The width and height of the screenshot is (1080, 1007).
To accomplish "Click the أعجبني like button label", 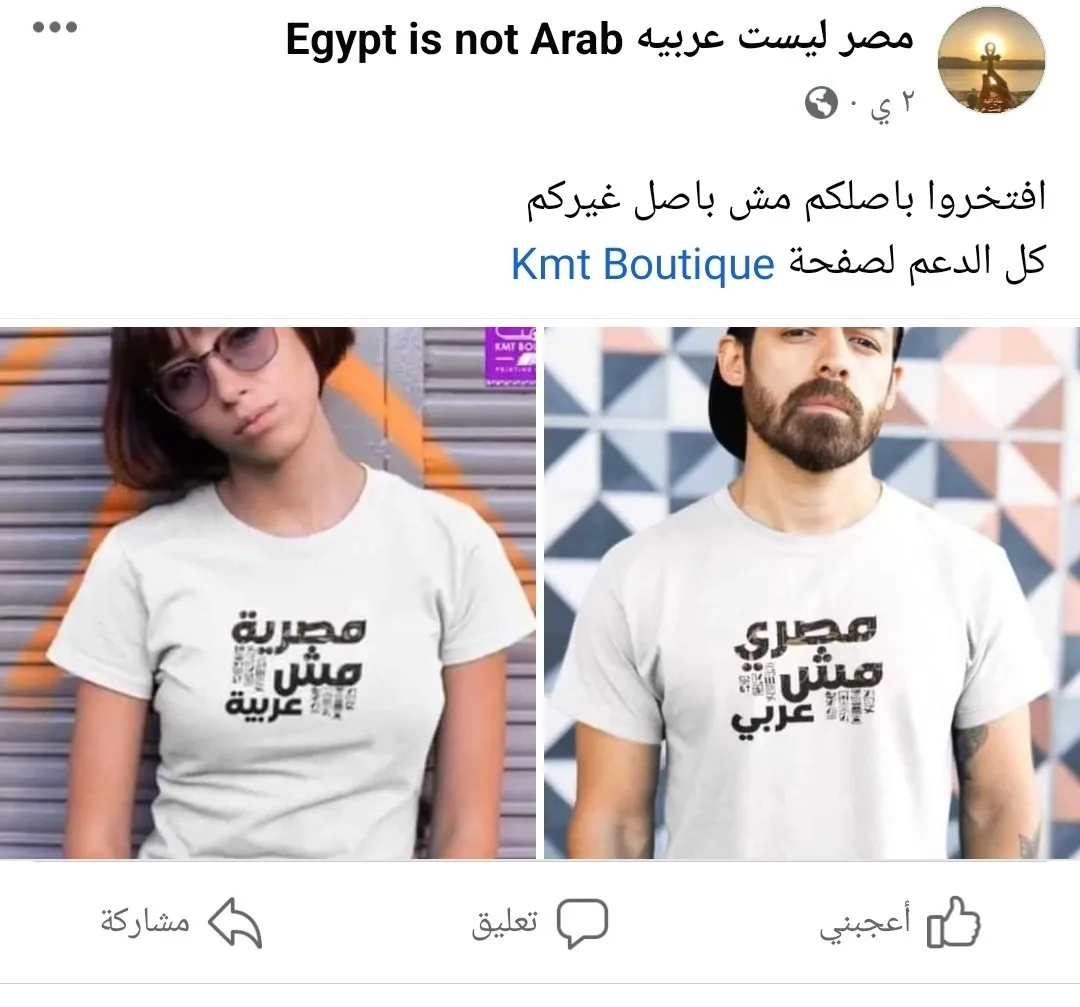I will (x=865, y=923).
